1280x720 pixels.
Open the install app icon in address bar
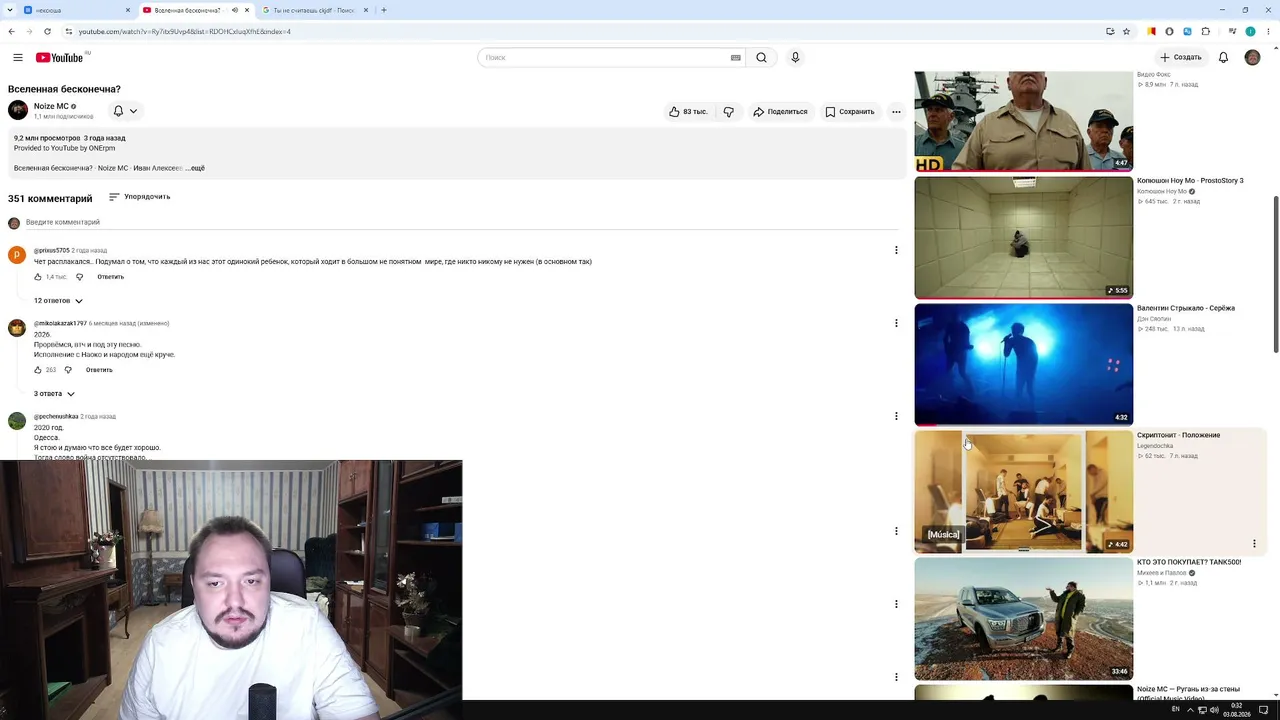(x=1110, y=31)
